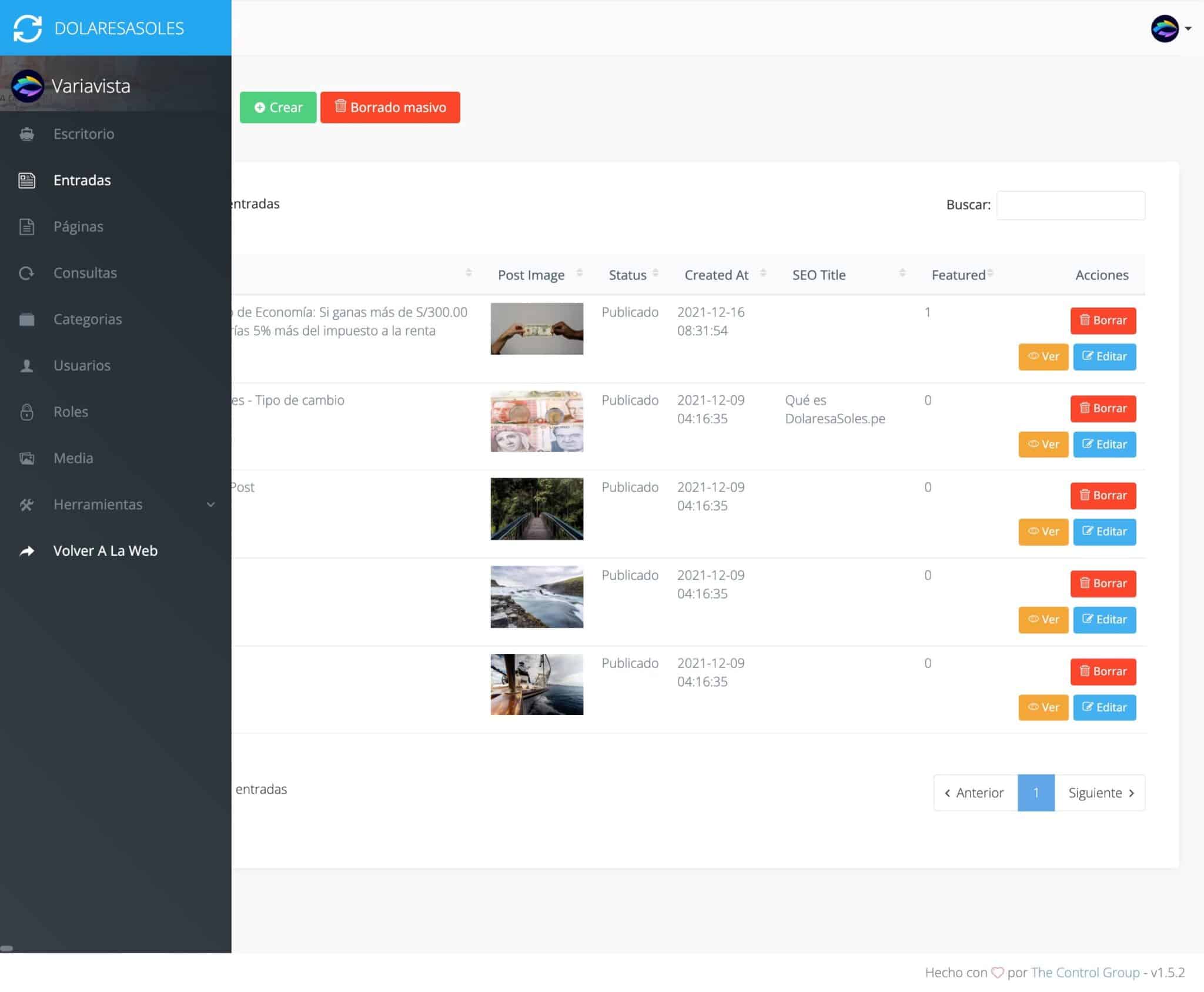The height and width of the screenshot is (992, 1204).
Task: Click the soles banknotes thumbnail
Action: 537,422
